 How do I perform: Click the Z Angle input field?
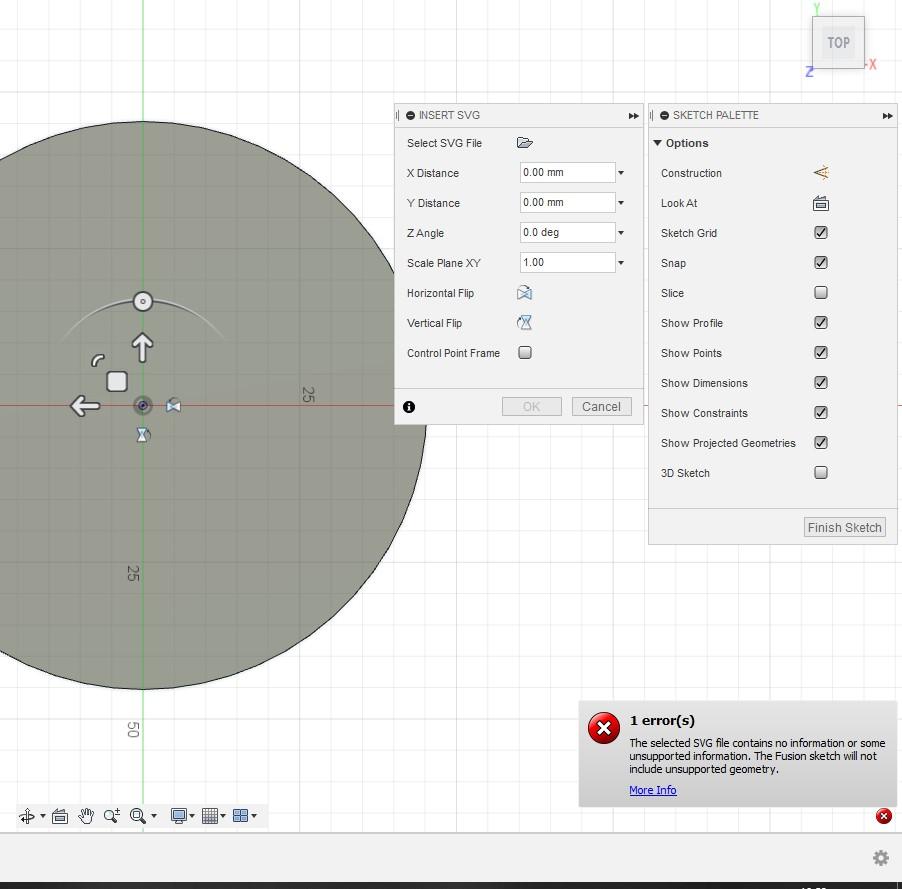tap(566, 232)
